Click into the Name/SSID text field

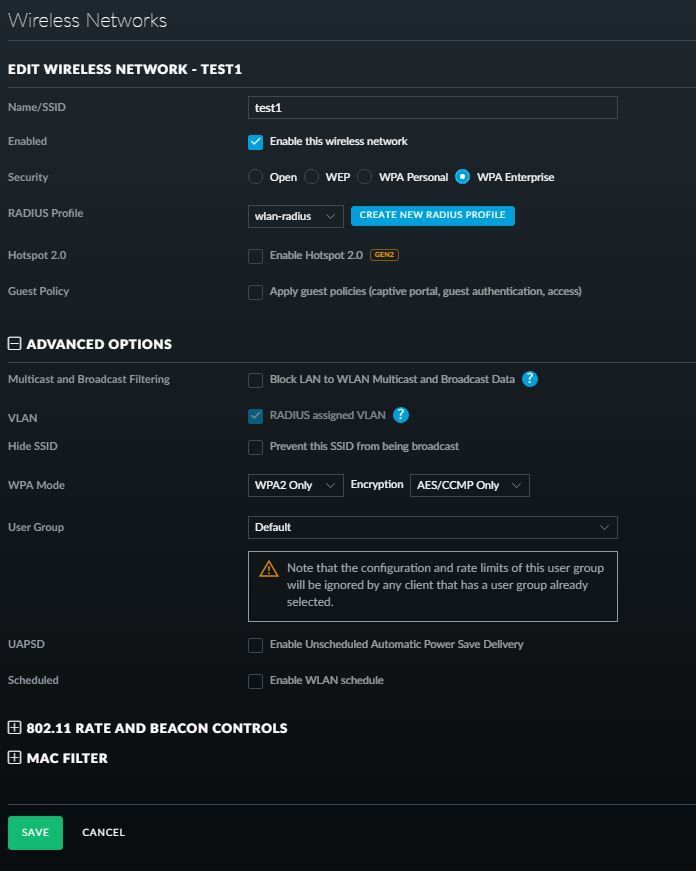tap(432, 108)
